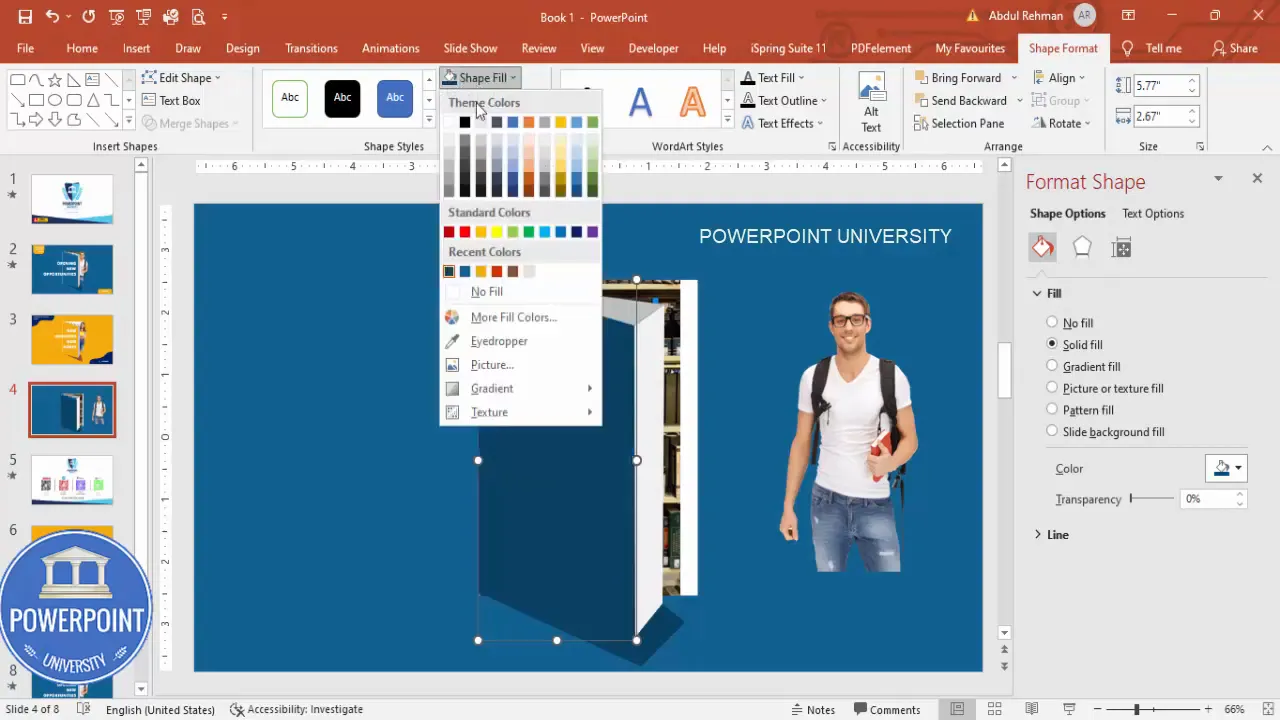Select the star shape in Insert Shapes
The height and width of the screenshot is (720, 1280).
pyautogui.click(x=56, y=80)
